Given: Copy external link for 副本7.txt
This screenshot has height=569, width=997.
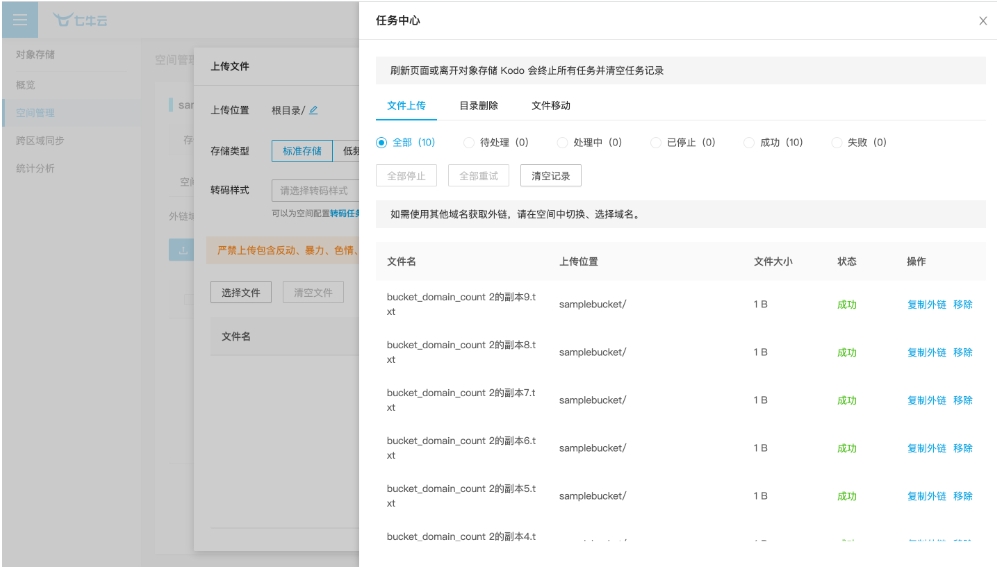Looking at the screenshot, I should pos(926,401).
